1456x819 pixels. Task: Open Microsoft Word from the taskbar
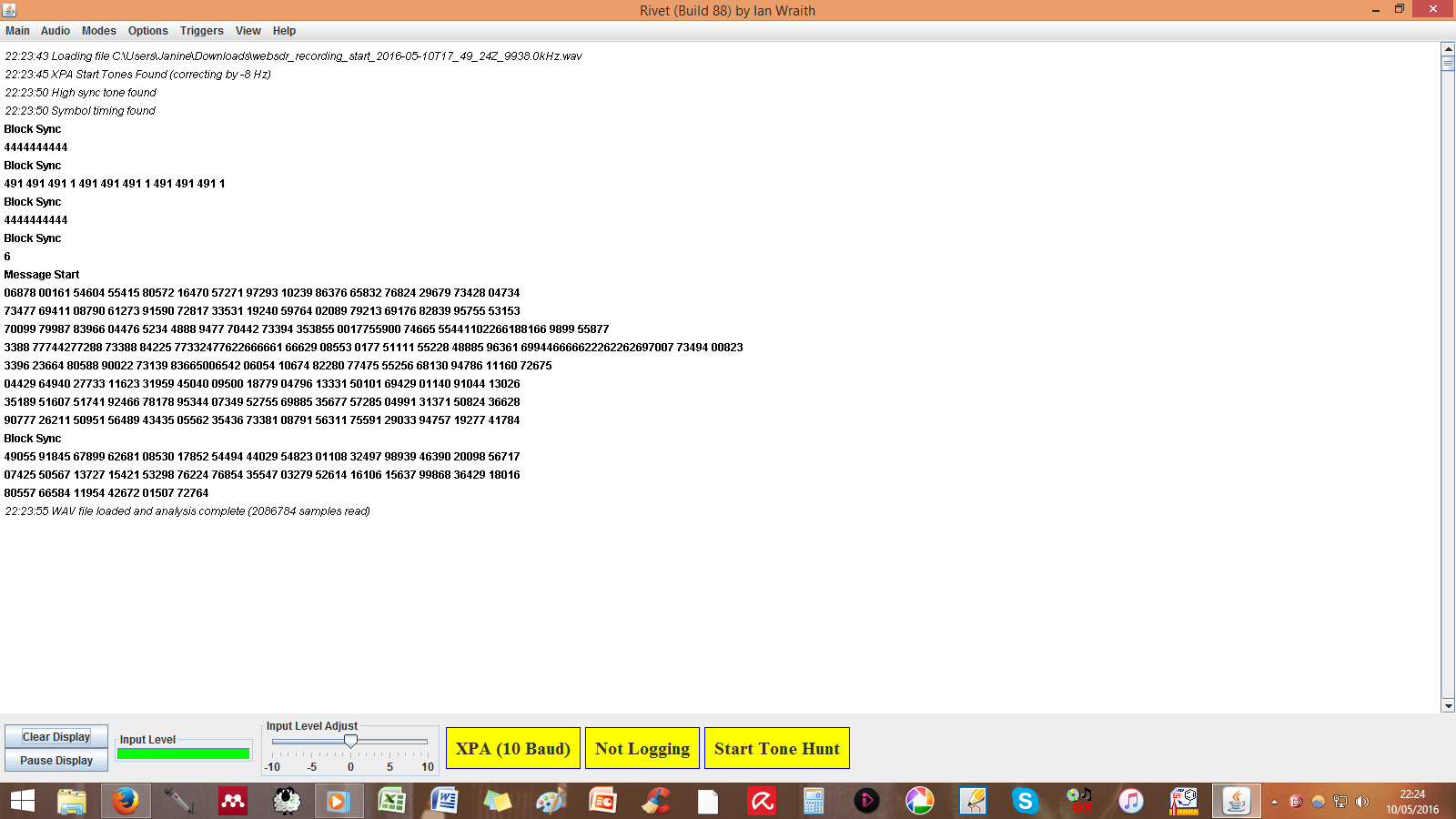pos(444,801)
